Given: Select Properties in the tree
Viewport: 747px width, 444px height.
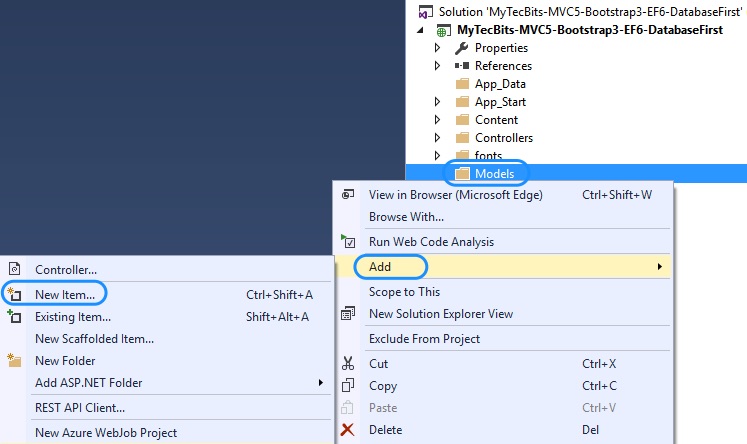Looking at the screenshot, I should pyautogui.click(x=501, y=48).
